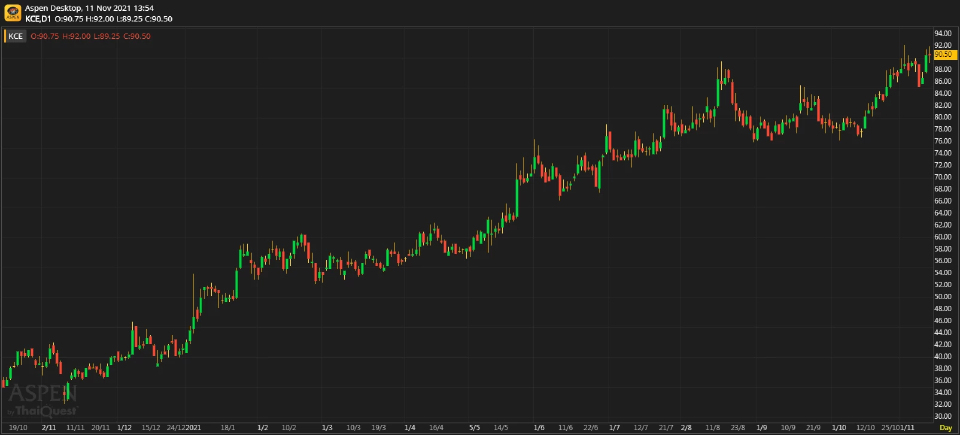Screen dimensions: 960x435
Task: Click the 19/10 date label
Action: click(17, 427)
